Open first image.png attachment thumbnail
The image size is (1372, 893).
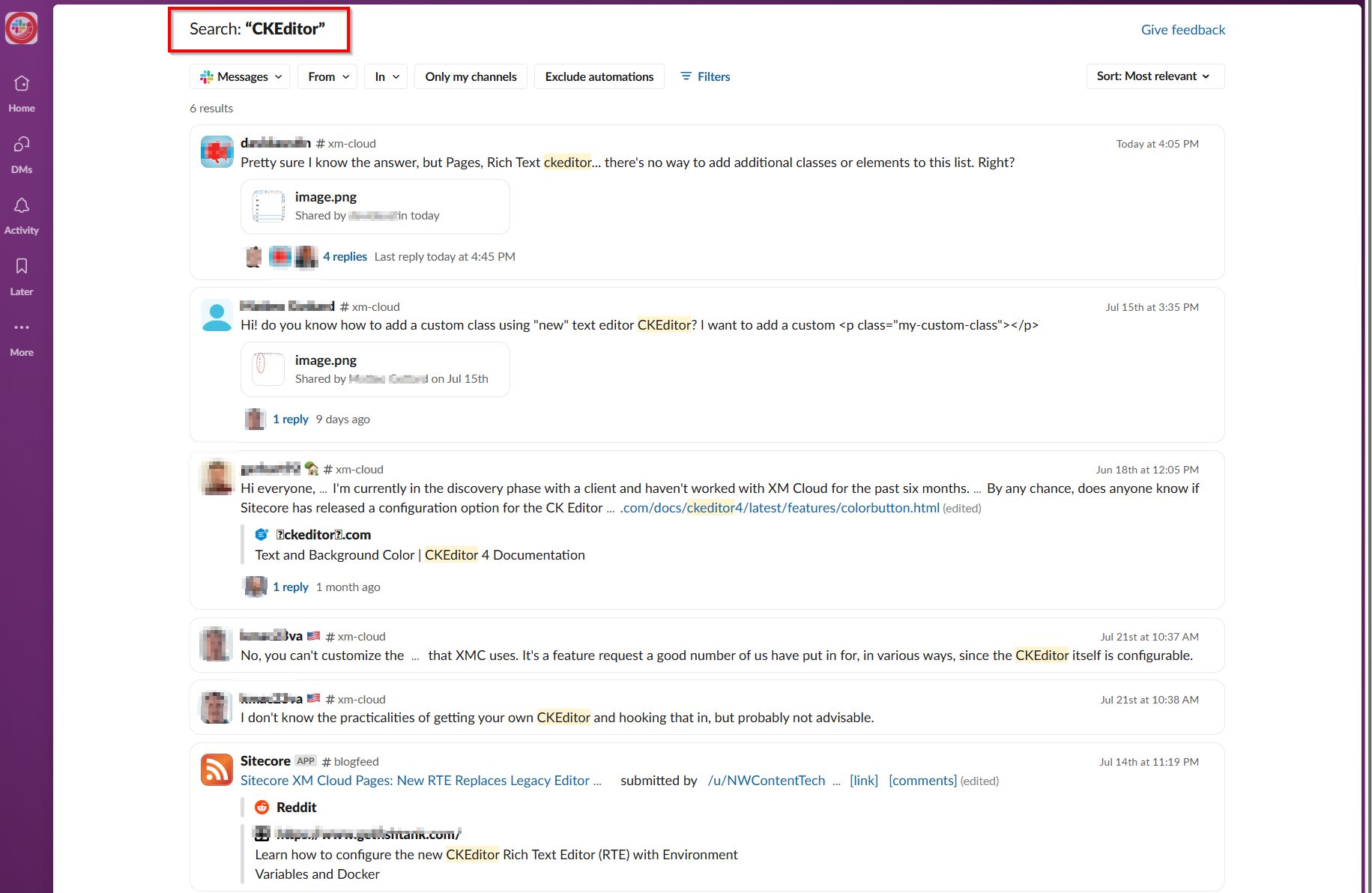pos(268,207)
